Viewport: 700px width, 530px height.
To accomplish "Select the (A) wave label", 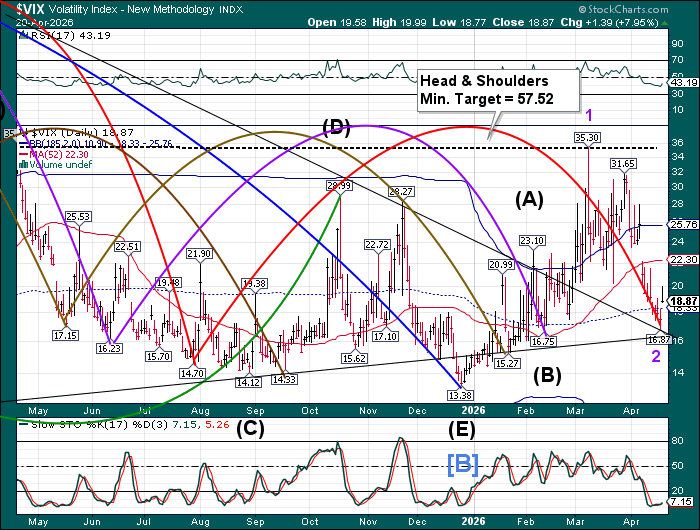I will tap(528, 200).
